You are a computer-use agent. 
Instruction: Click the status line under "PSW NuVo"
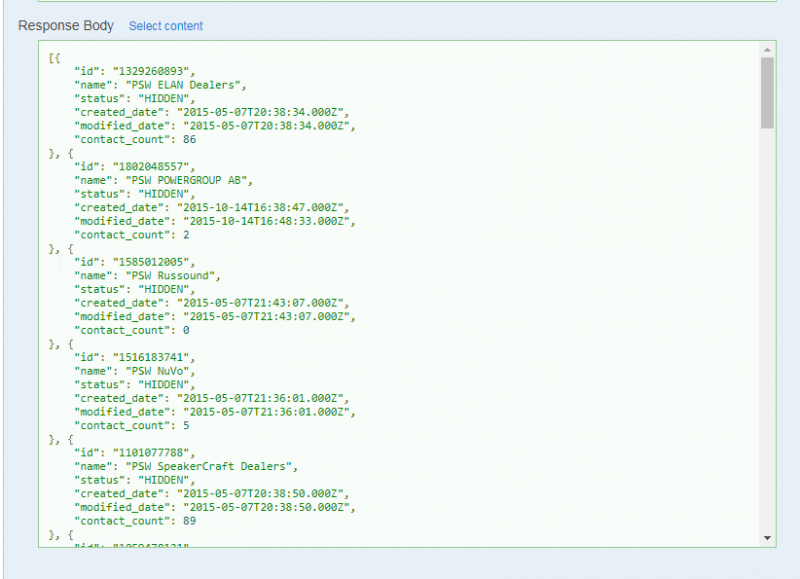point(135,385)
